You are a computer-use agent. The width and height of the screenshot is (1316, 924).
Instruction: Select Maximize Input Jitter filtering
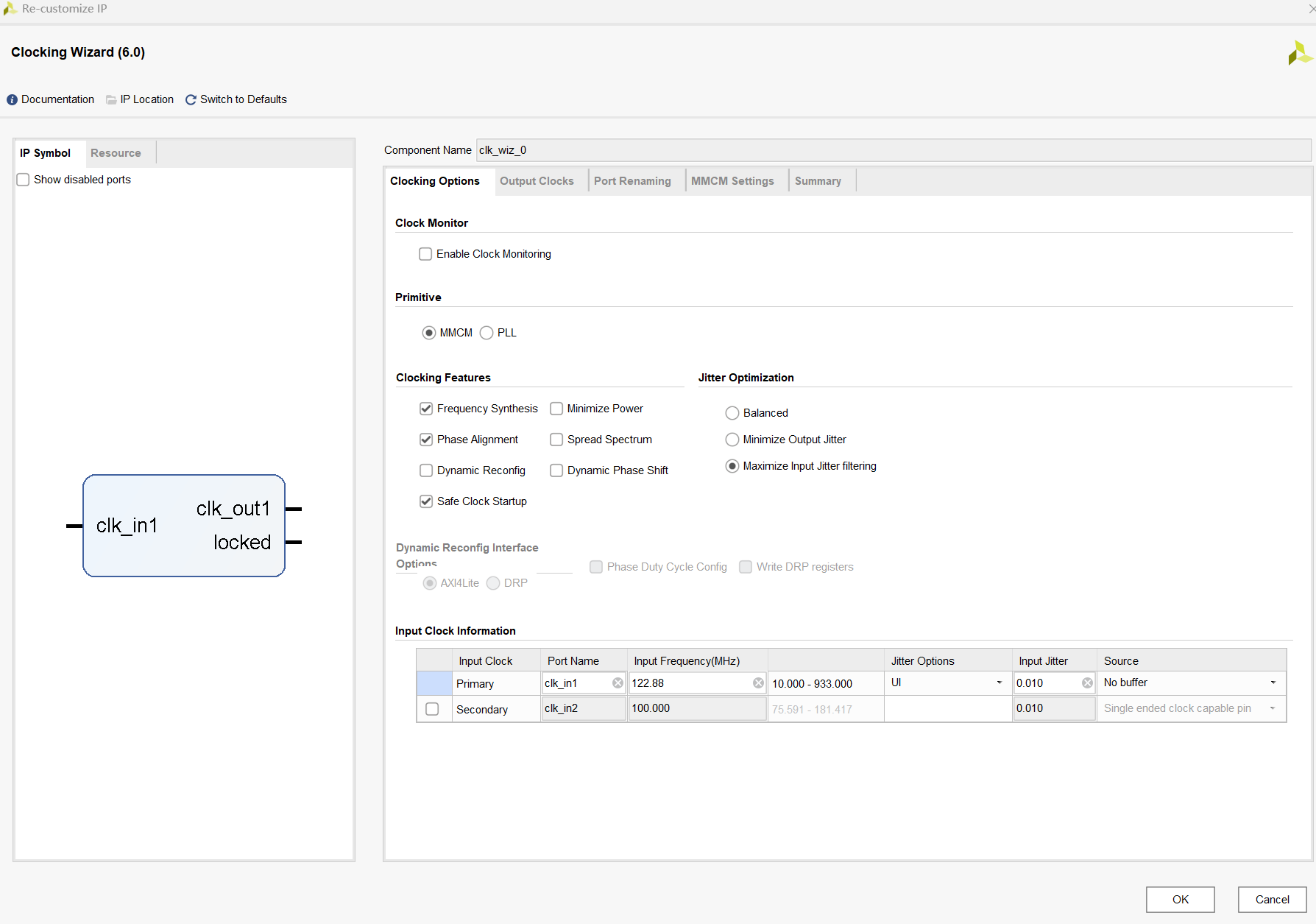click(x=732, y=466)
